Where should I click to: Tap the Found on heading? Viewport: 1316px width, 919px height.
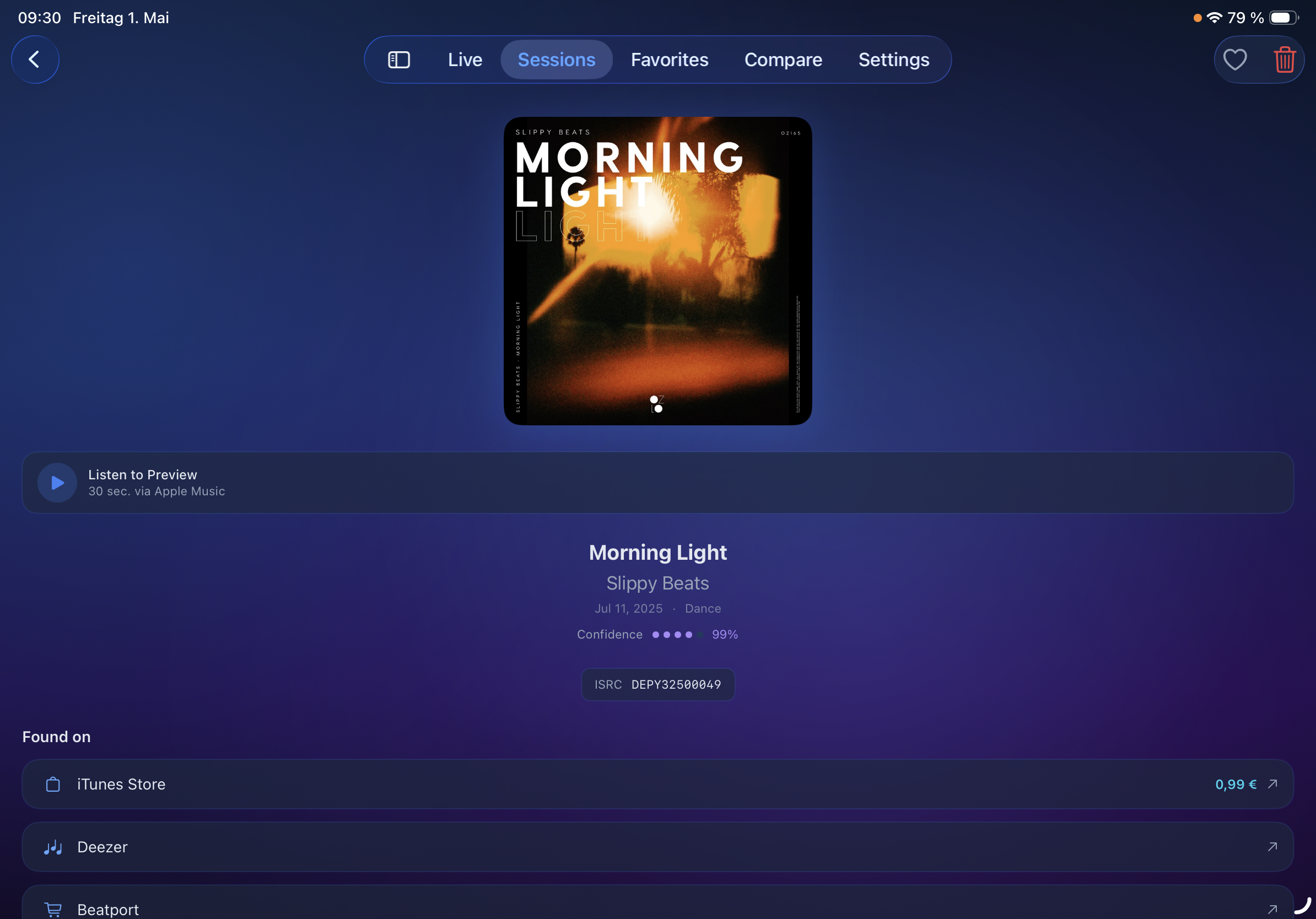tap(57, 737)
